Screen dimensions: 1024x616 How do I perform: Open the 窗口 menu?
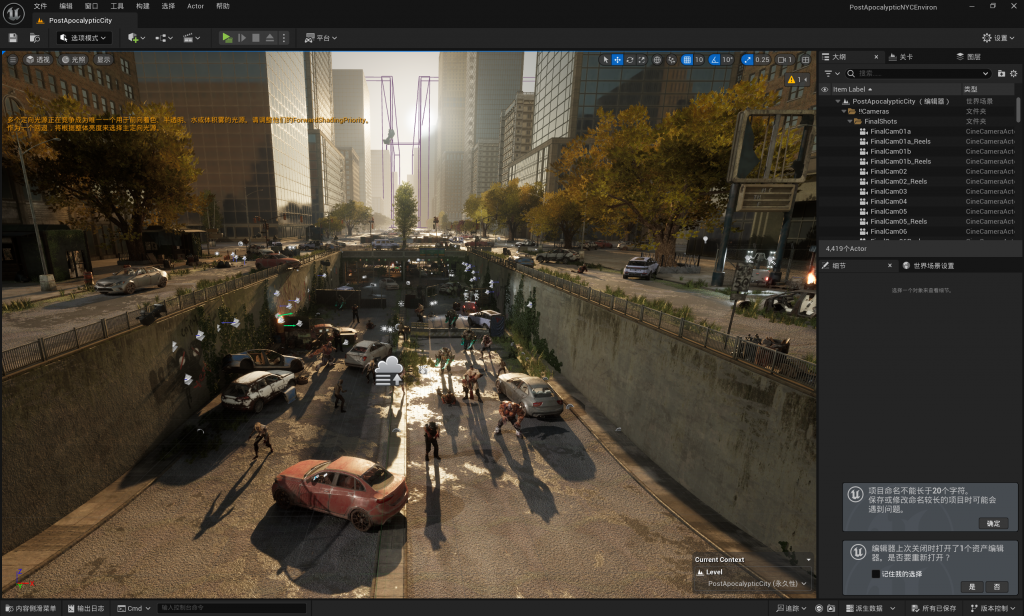coord(91,6)
